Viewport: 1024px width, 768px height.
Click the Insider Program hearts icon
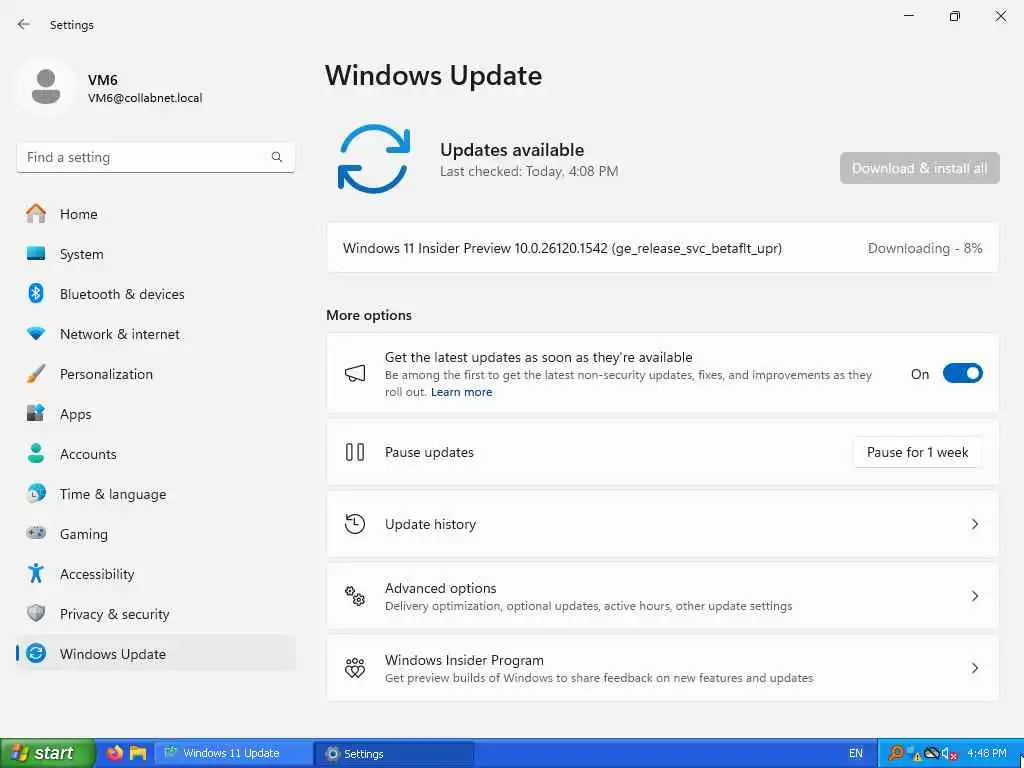point(355,667)
